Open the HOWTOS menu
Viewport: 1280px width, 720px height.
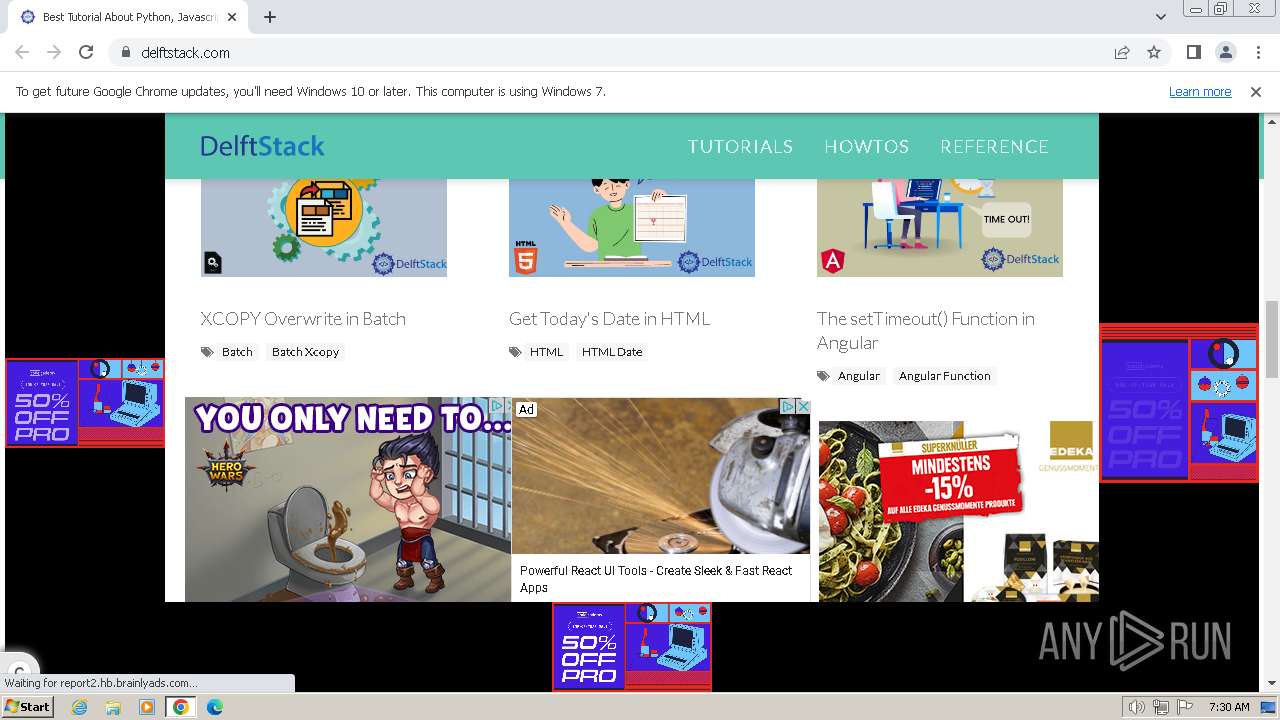click(x=866, y=146)
